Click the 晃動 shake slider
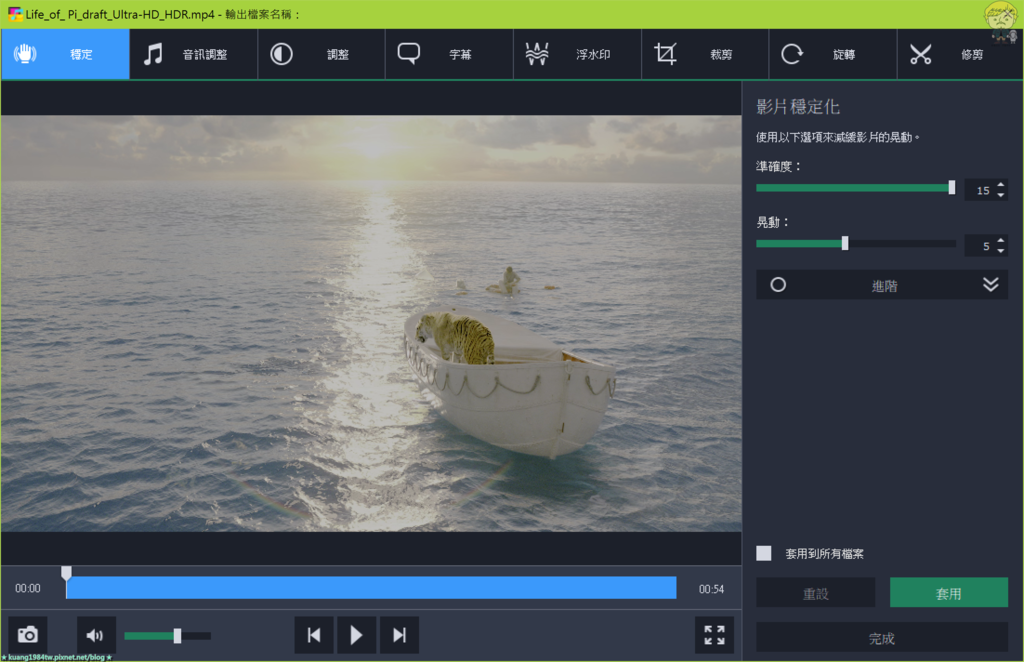This screenshot has height=662, width=1024. [x=856, y=244]
